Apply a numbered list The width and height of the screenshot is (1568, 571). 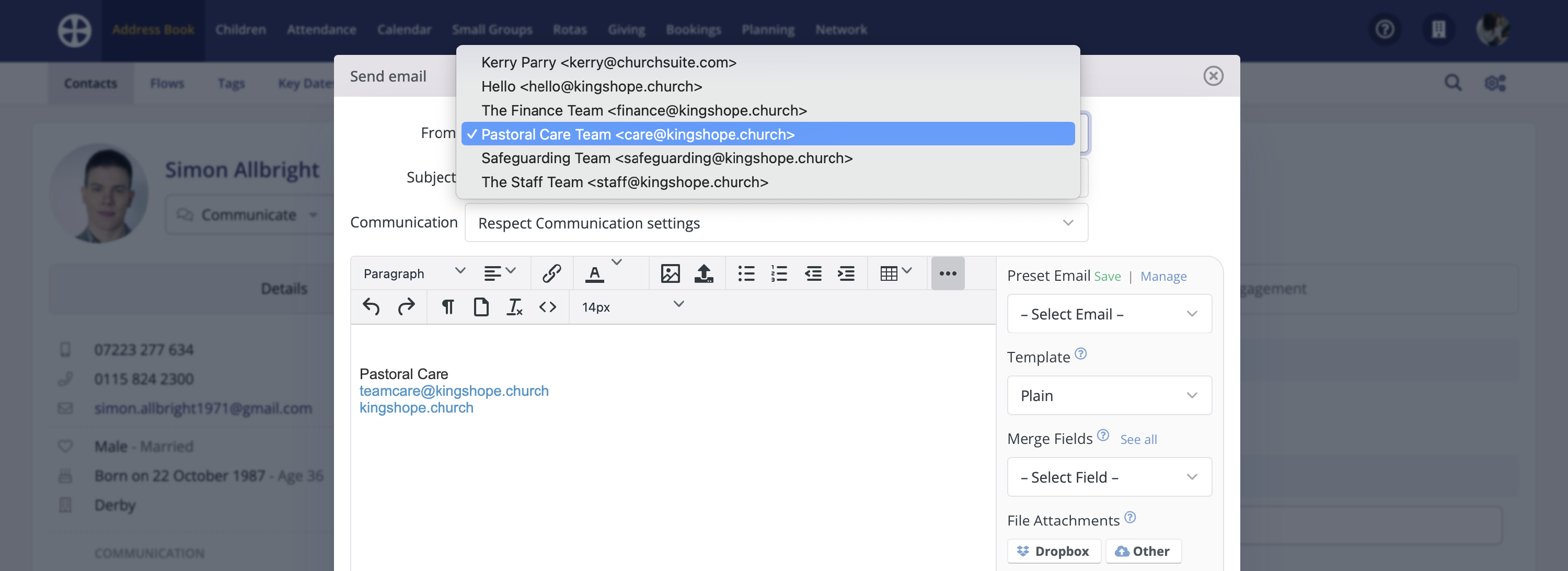[x=779, y=273]
